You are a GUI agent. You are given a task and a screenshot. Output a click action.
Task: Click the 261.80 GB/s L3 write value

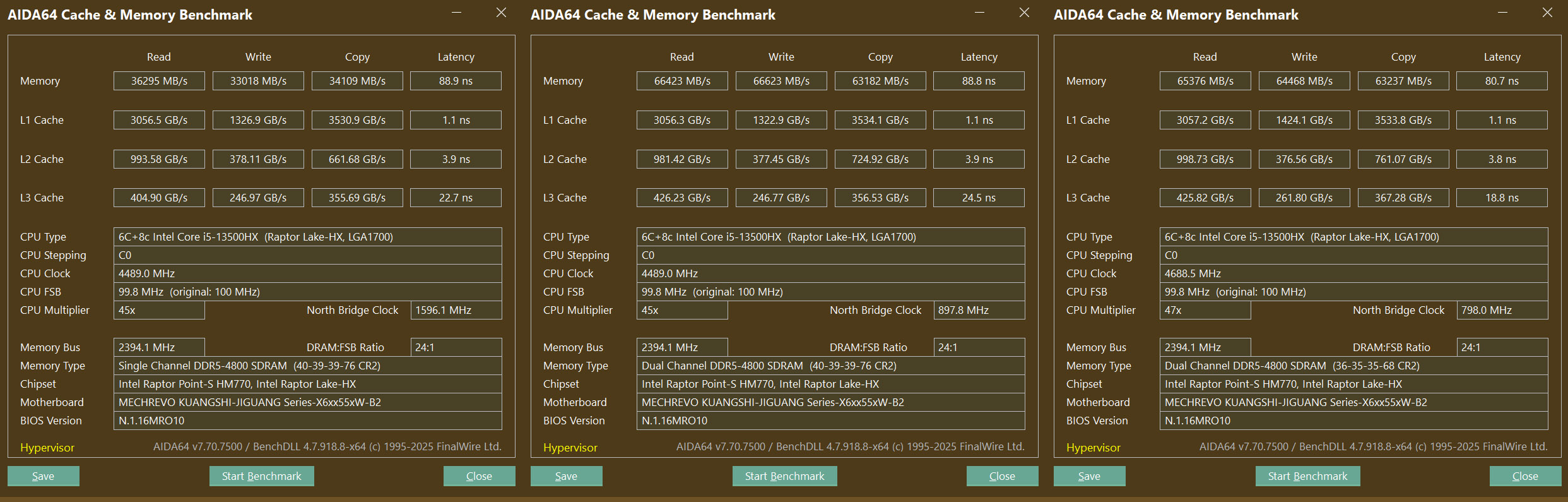click(1304, 198)
